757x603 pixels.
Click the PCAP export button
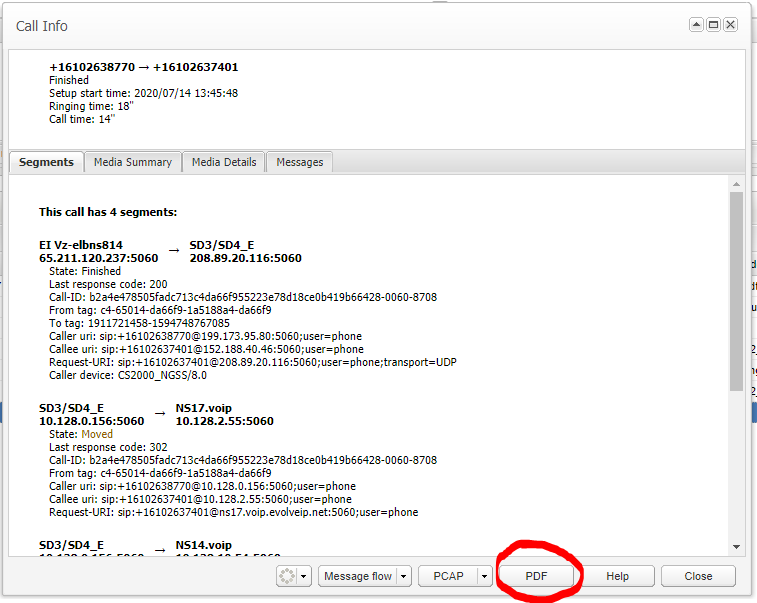point(446,576)
